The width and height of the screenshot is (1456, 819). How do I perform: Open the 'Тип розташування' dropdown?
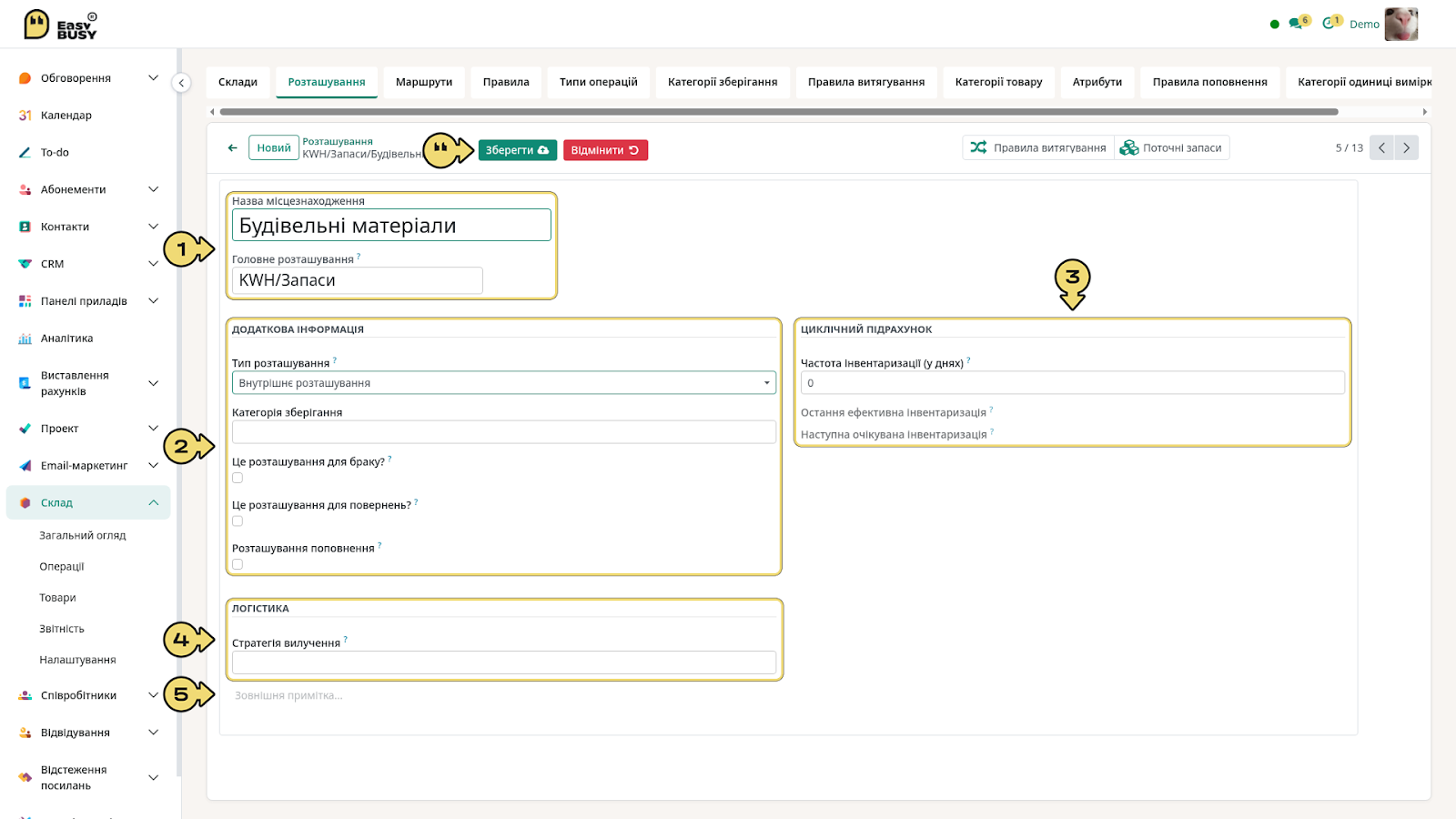pyautogui.click(x=504, y=383)
